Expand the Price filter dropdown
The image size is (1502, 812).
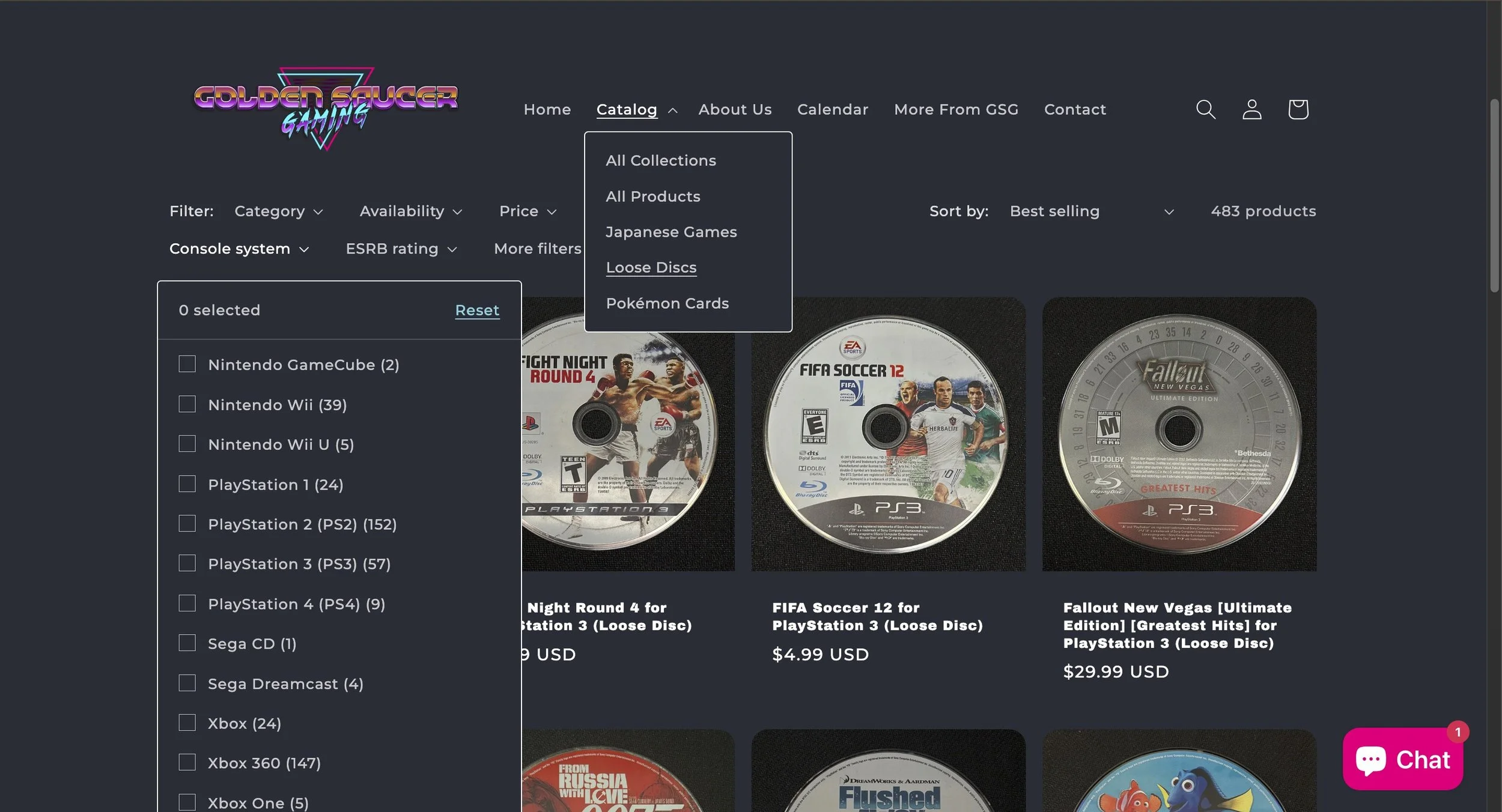(x=528, y=211)
